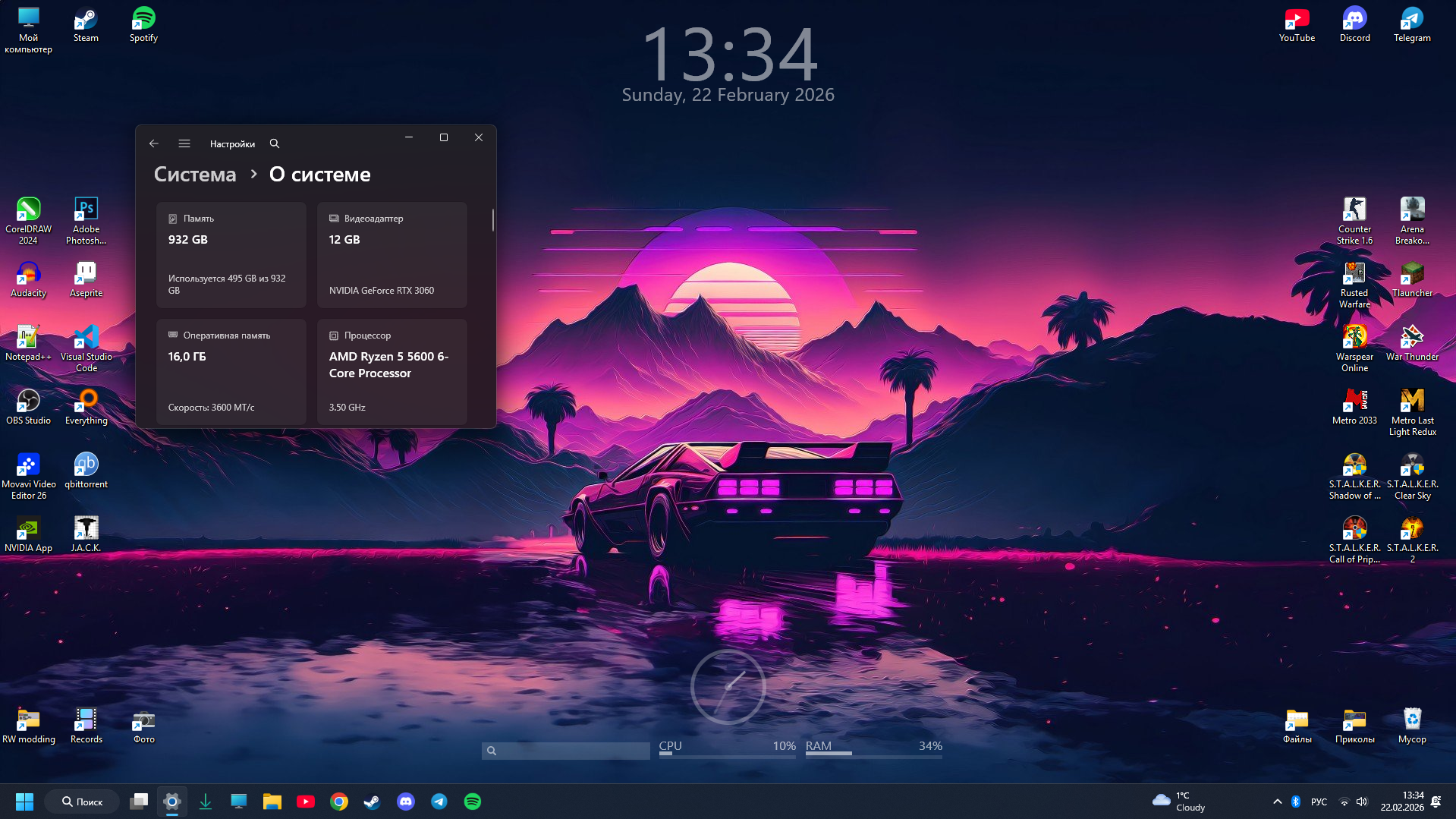Click the taskbar Поиск search box

(82, 802)
